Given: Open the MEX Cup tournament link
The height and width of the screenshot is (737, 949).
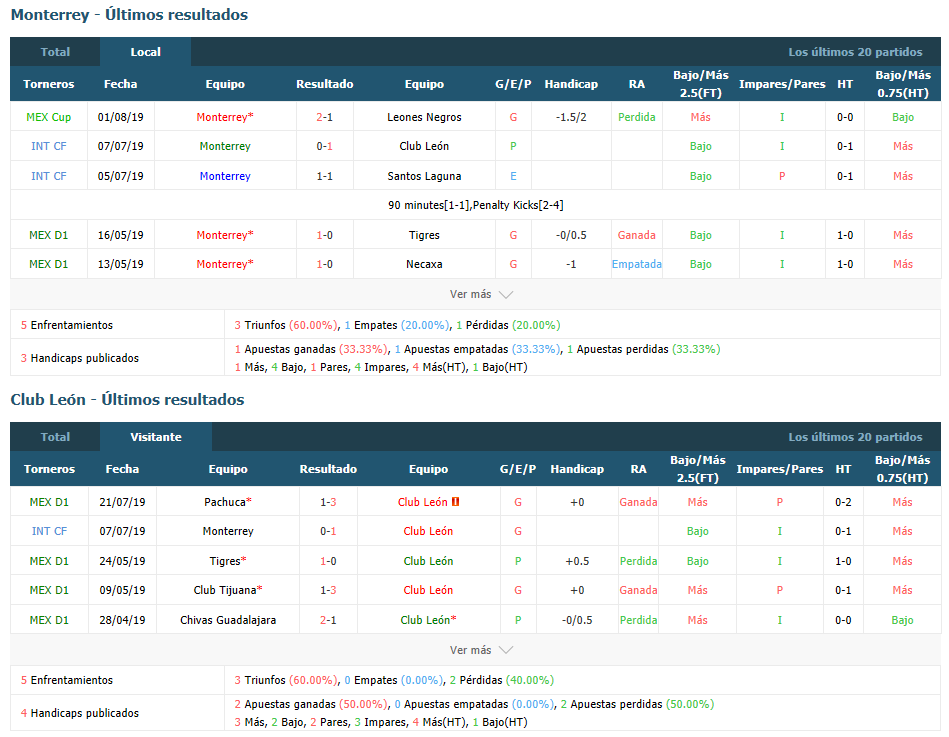Looking at the screenshot, I should (48, 117).
